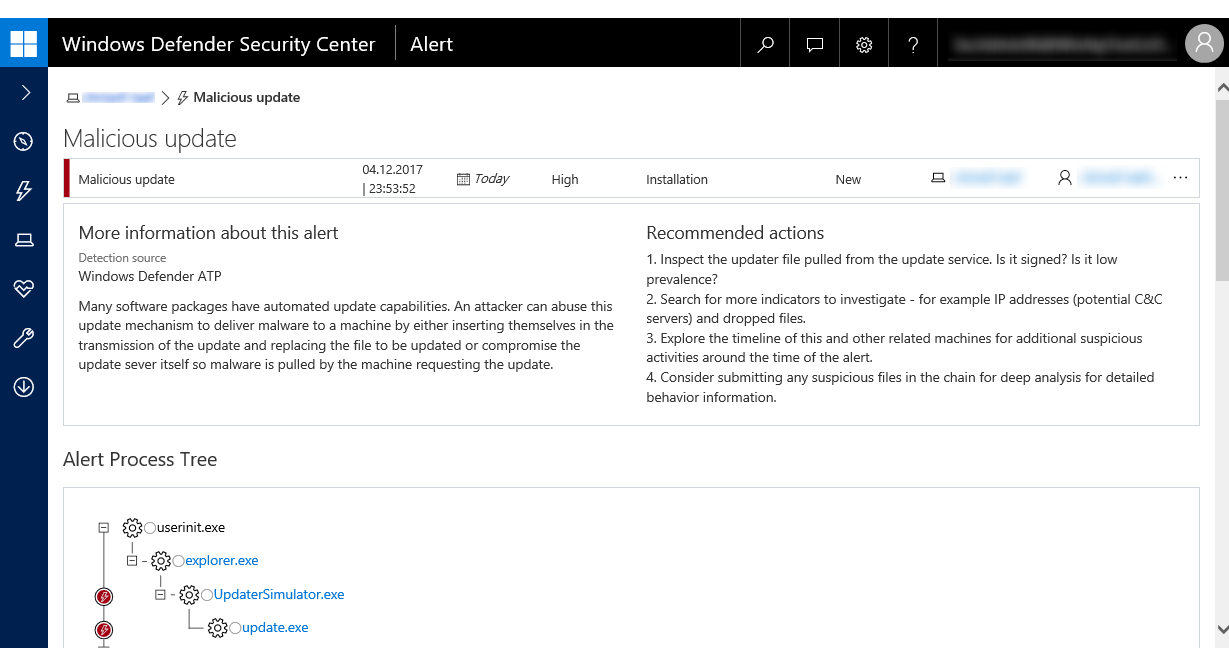Open machines list laptop icon in sidebar
Viewport: 1229px width, 648px height.
(x=24, y=240)
